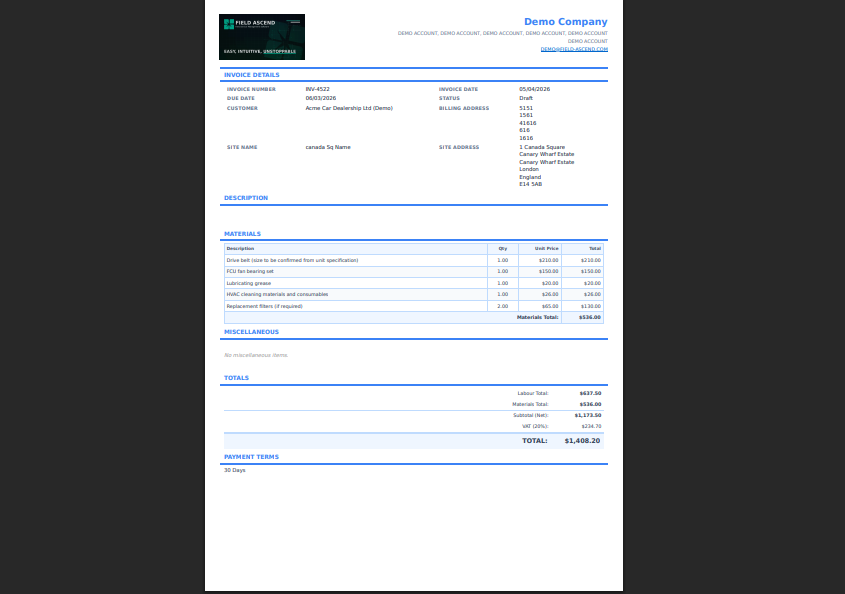The image size is (845, 594).
Task: Select the Drive belt total $210.00
Action: [591, 260]
